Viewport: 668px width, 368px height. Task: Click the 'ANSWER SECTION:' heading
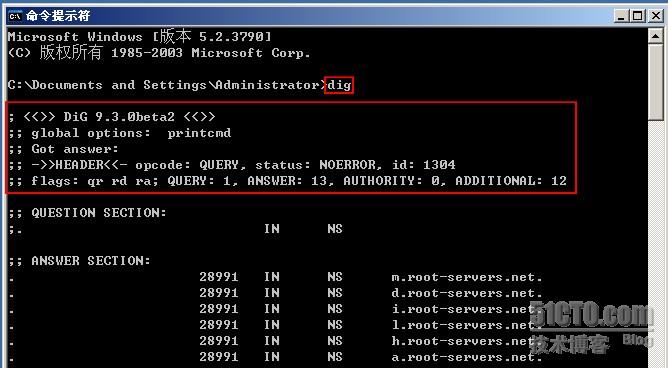click(x=80, y=261)
